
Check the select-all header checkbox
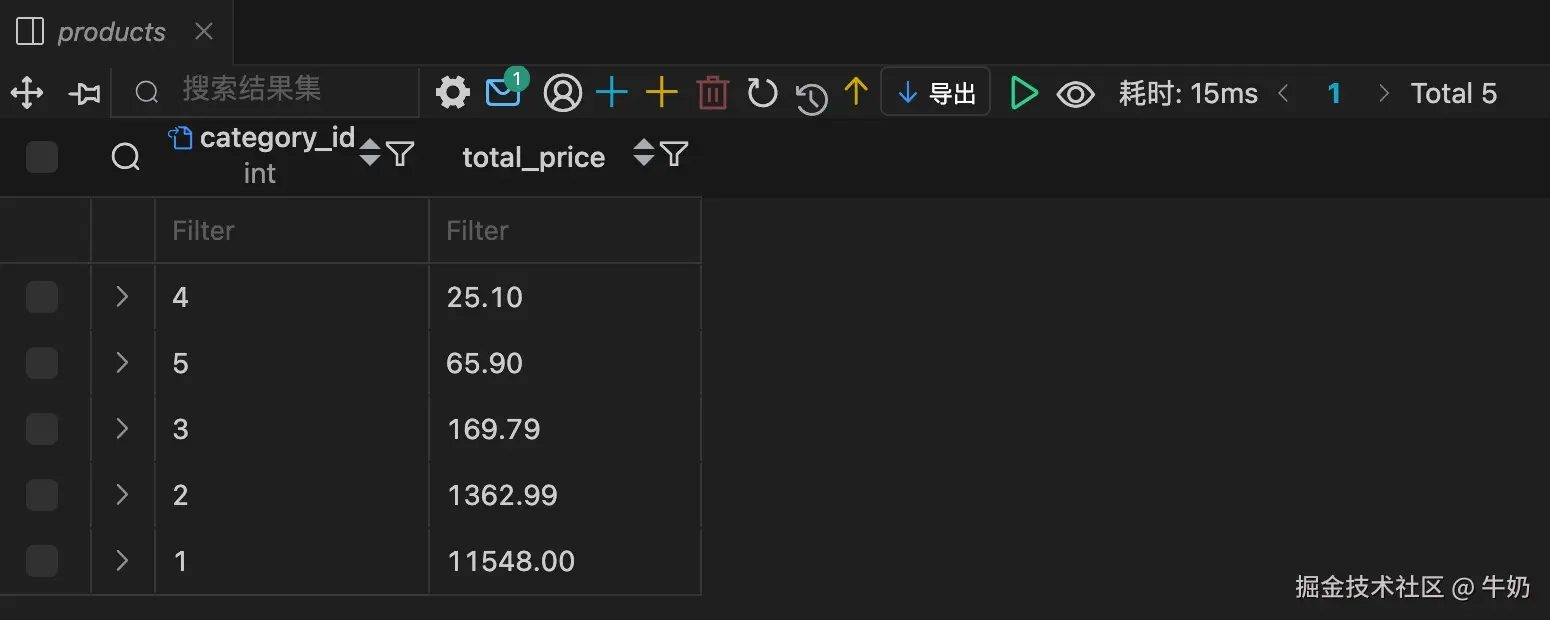click(x=42, y=157)
